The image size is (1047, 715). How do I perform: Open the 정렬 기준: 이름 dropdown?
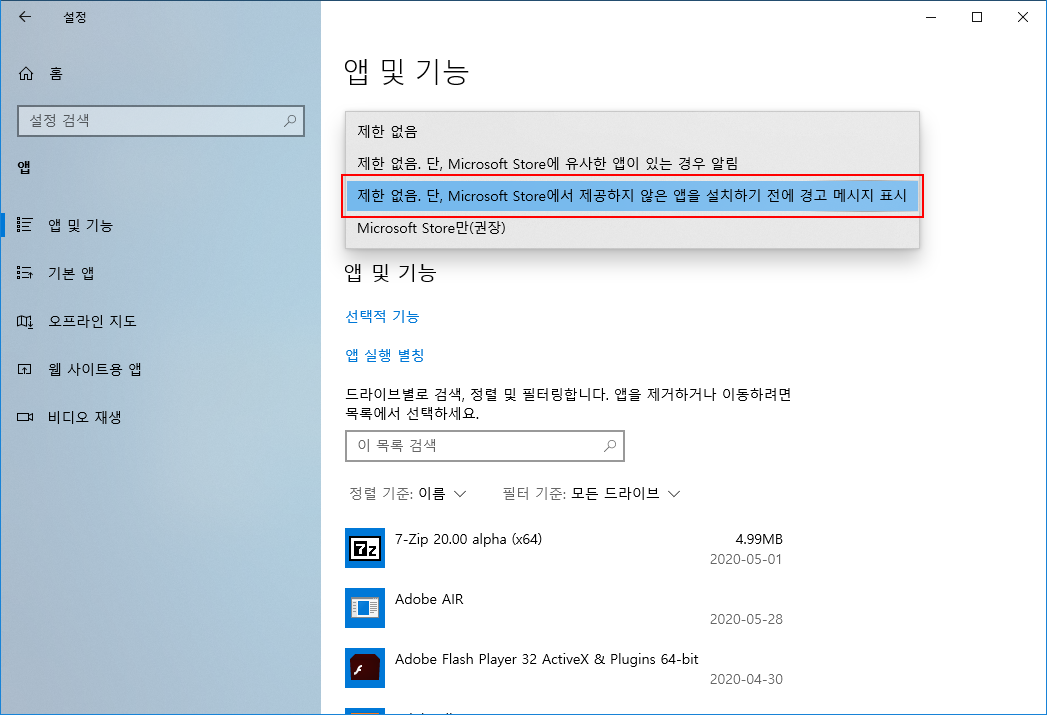click(x=407, y=493)
